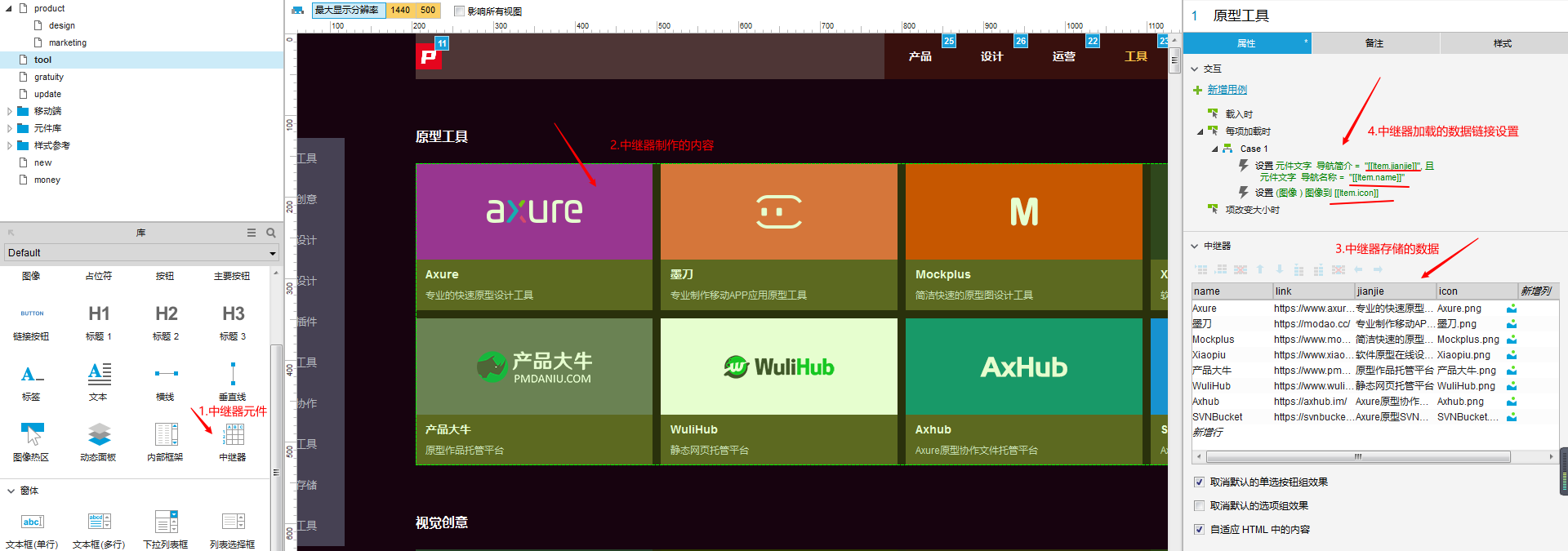
Task: Open the library search magnifier icon
Action: 271,233
